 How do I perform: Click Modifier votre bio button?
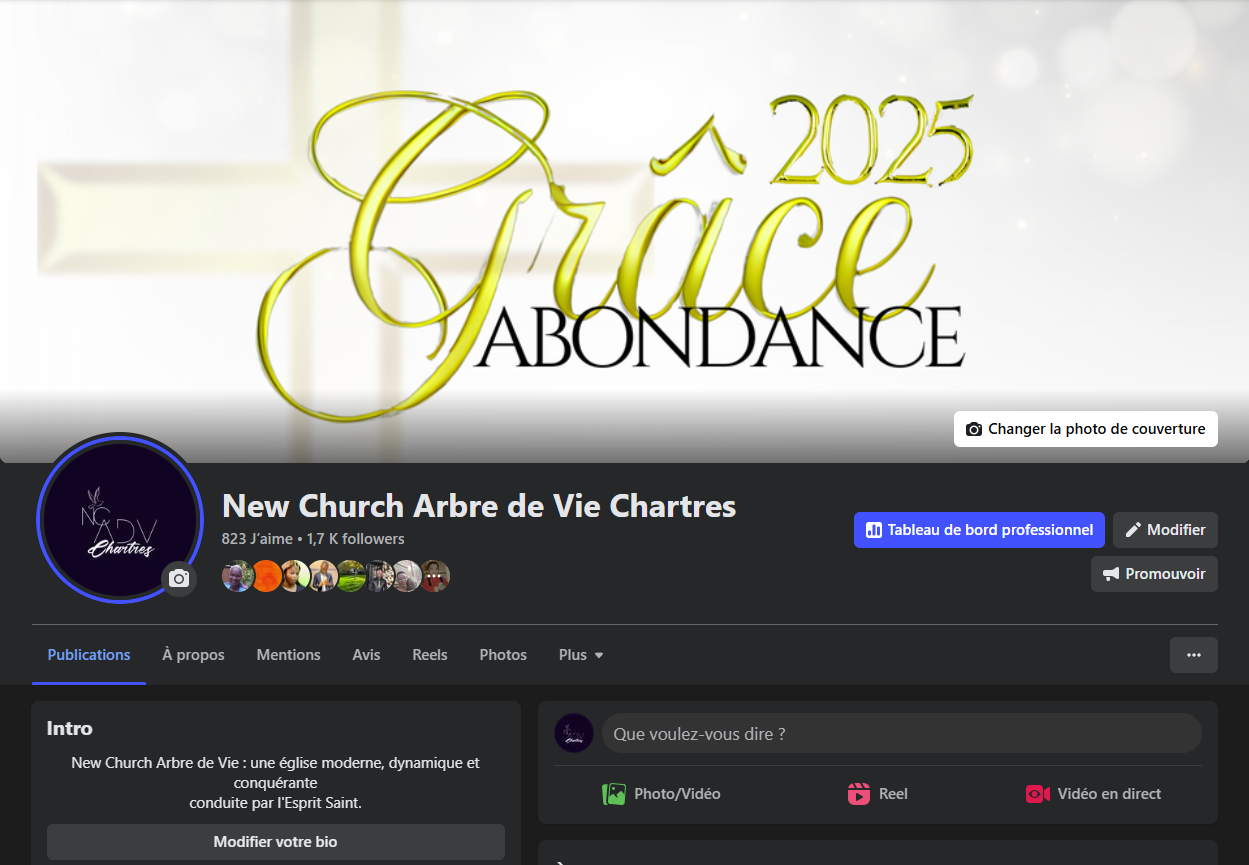[276, 842]
